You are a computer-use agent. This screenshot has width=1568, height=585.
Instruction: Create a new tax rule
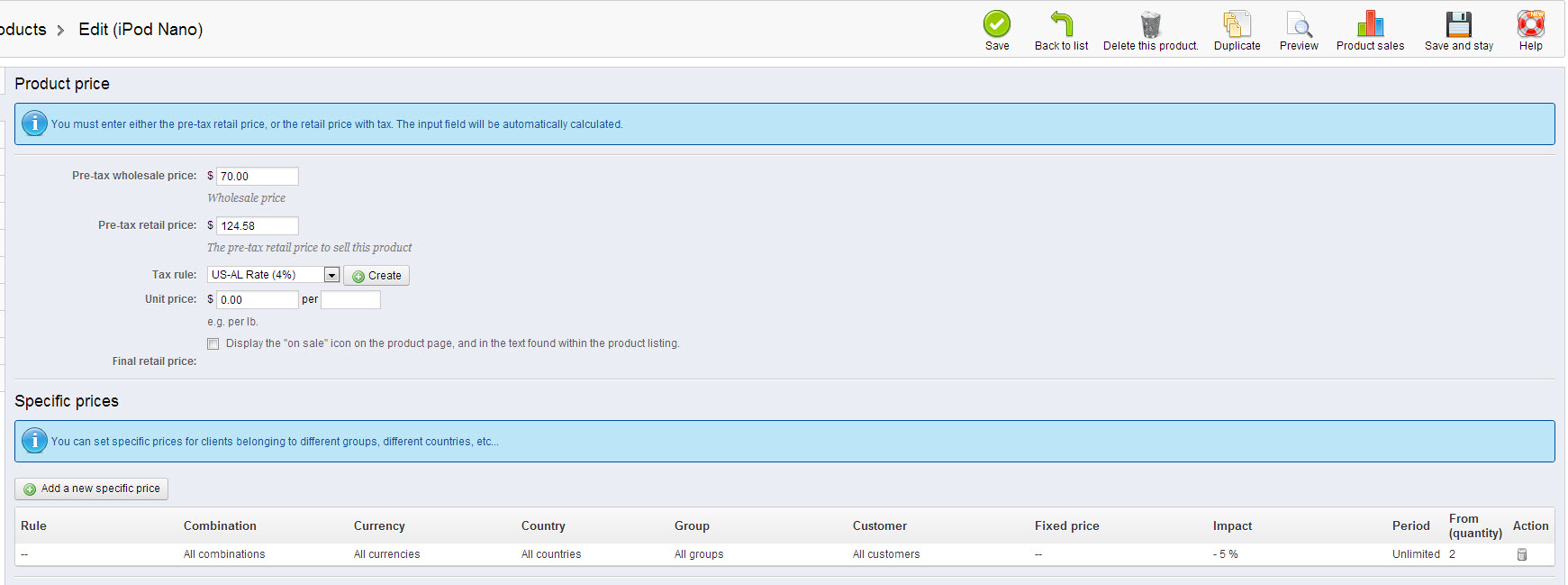[376, 276]
